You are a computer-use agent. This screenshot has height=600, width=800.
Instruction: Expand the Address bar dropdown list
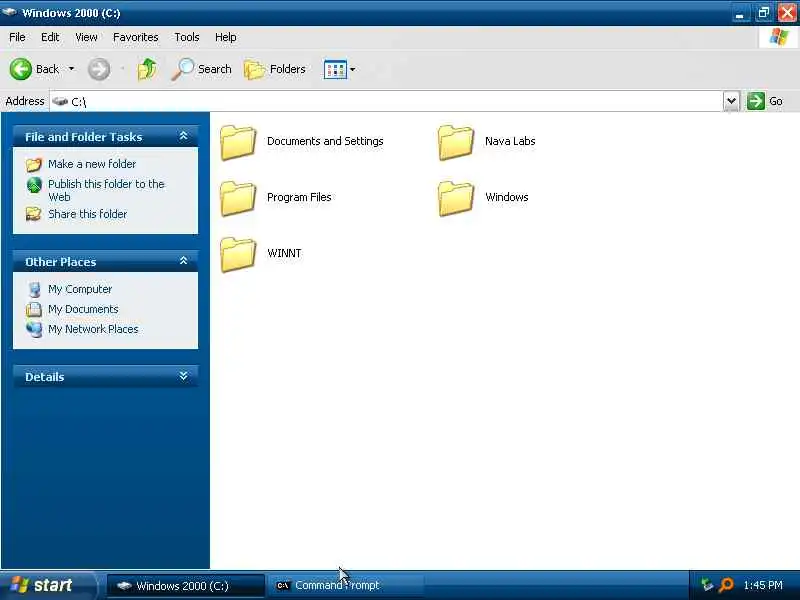731,101
